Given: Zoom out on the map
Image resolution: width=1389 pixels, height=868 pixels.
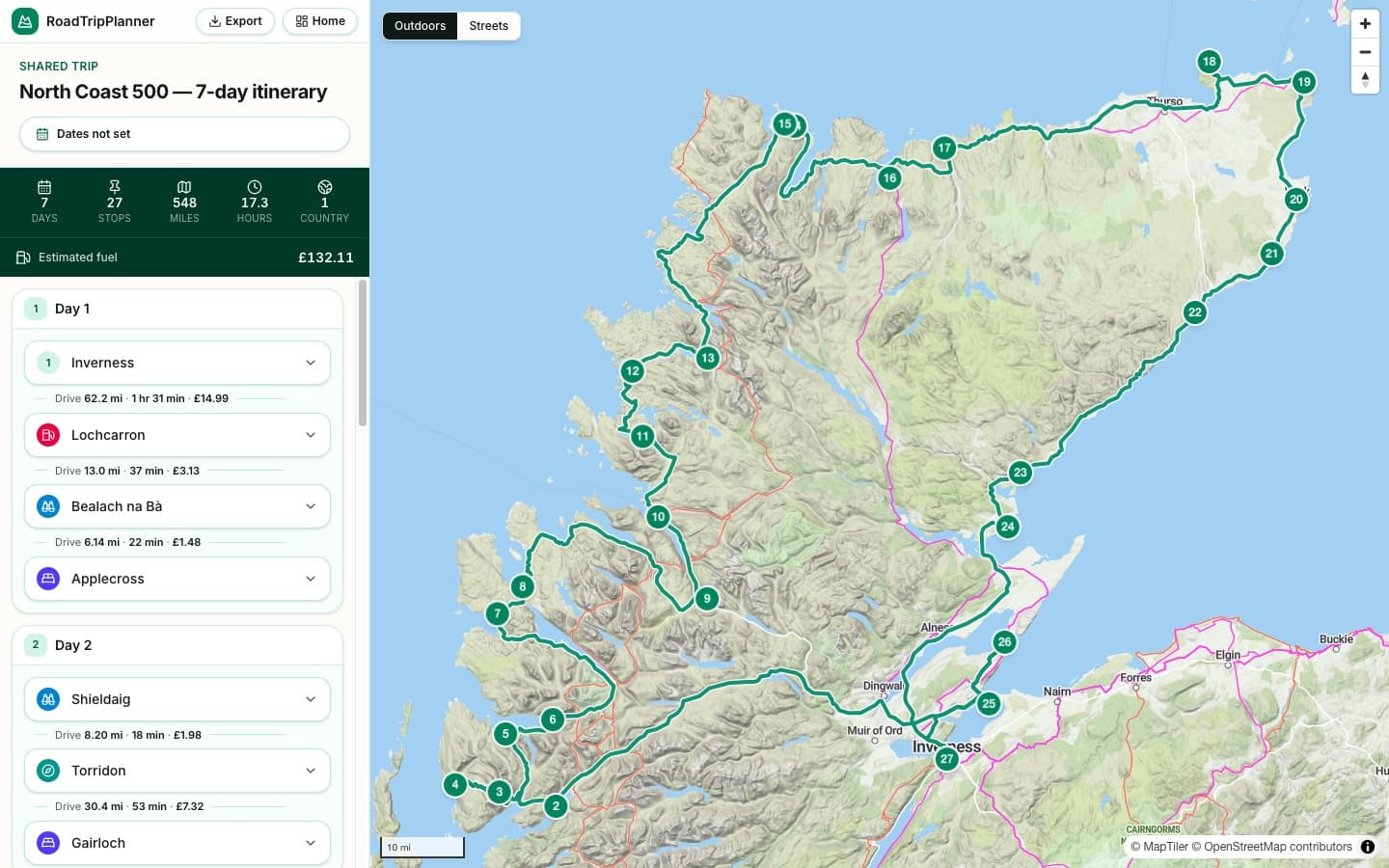Looking at the screenshot, I should pyautogui.click(x=1365, y=52).
